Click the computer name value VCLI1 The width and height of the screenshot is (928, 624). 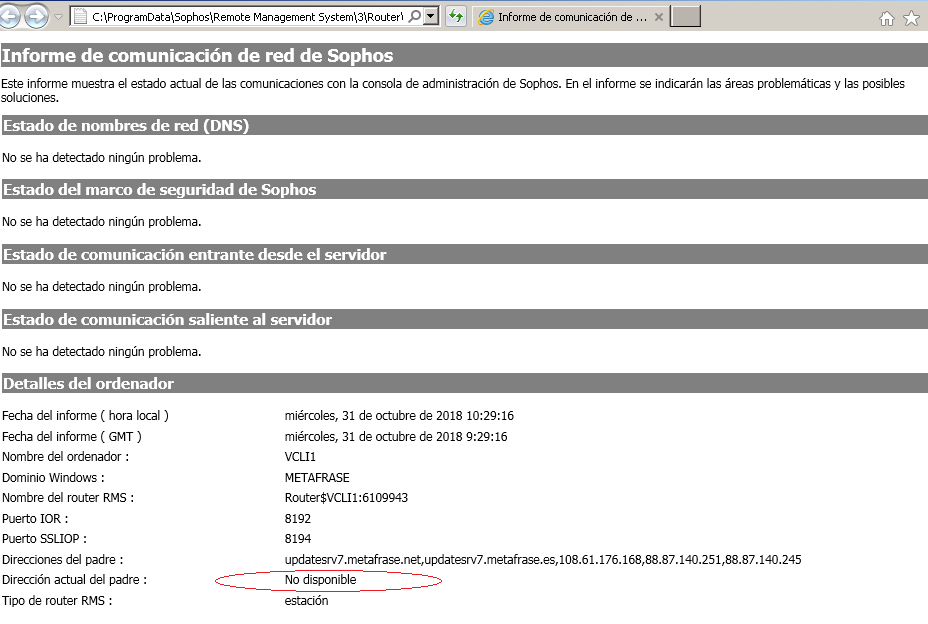[x=300, y=456]
